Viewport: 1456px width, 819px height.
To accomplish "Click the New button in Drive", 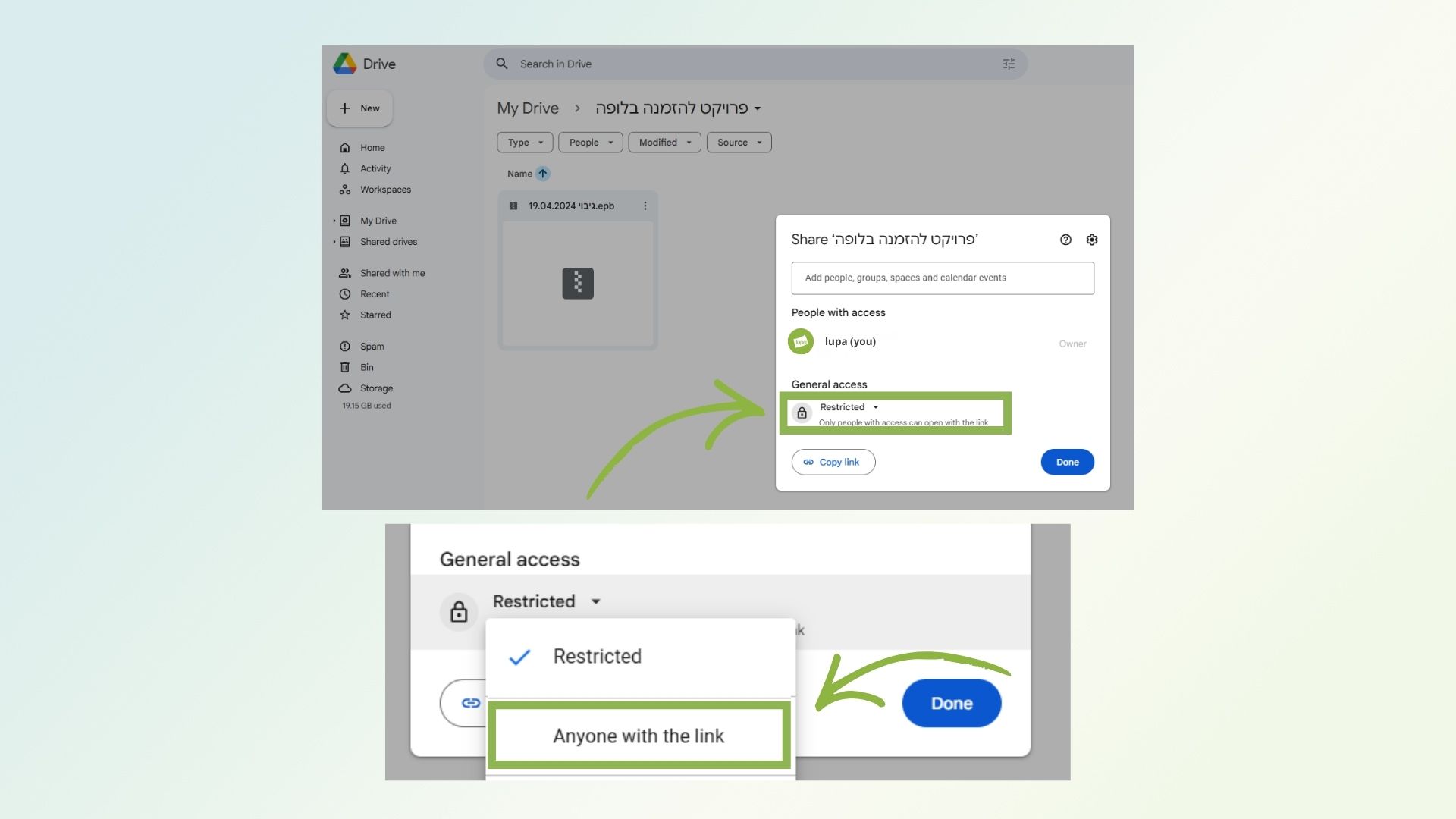I will [359, 108].
